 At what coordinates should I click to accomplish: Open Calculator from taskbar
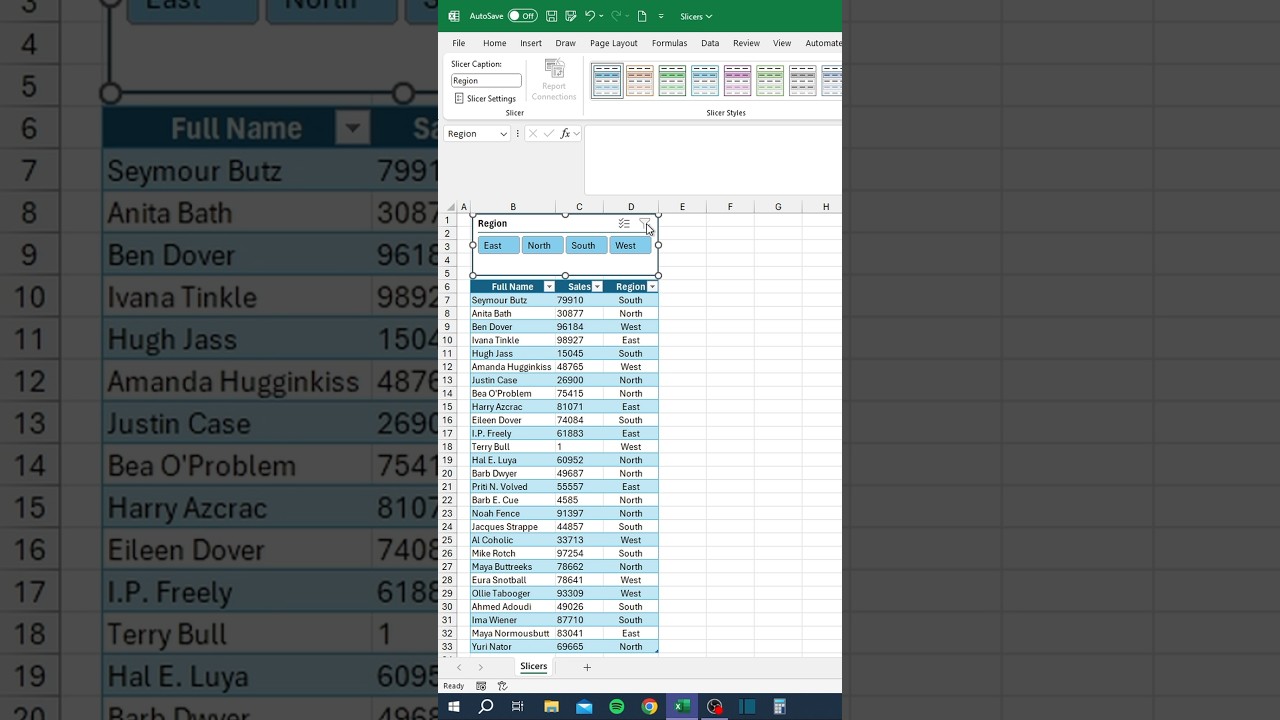779,707
